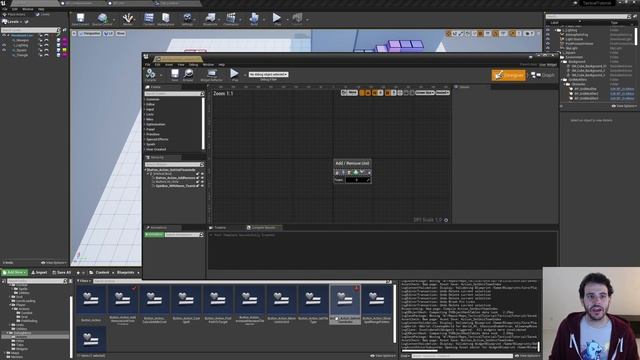Click the Palette panel scrollbar
Viewport: 640px width, 360px height.
coord(203,123)
